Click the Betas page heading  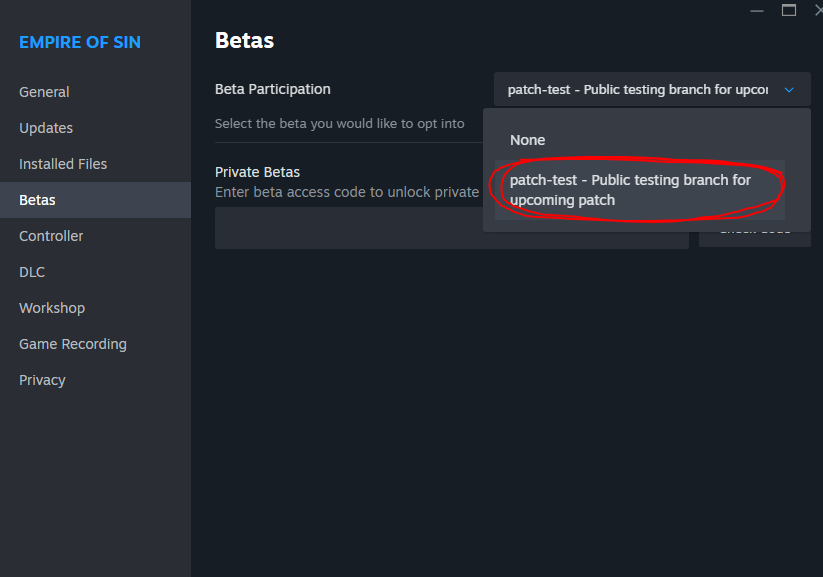245,40
